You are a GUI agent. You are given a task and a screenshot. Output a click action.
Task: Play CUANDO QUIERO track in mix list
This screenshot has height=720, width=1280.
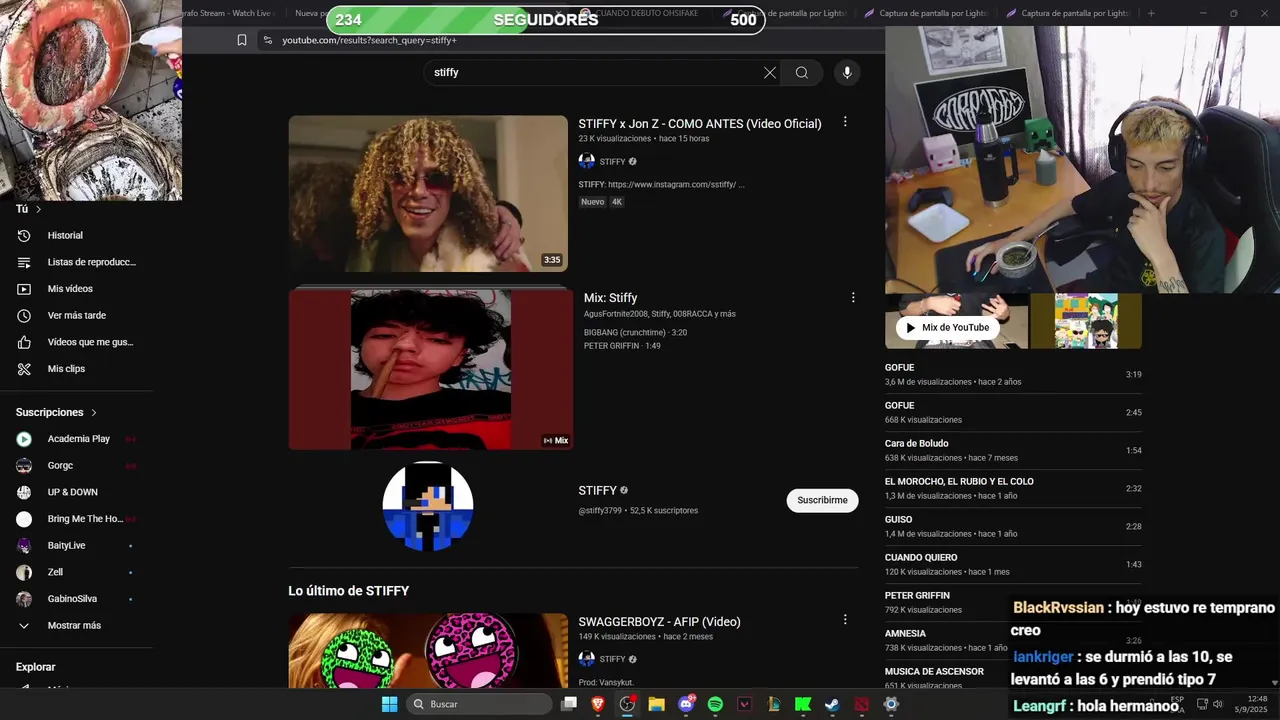click(1013, 565)
